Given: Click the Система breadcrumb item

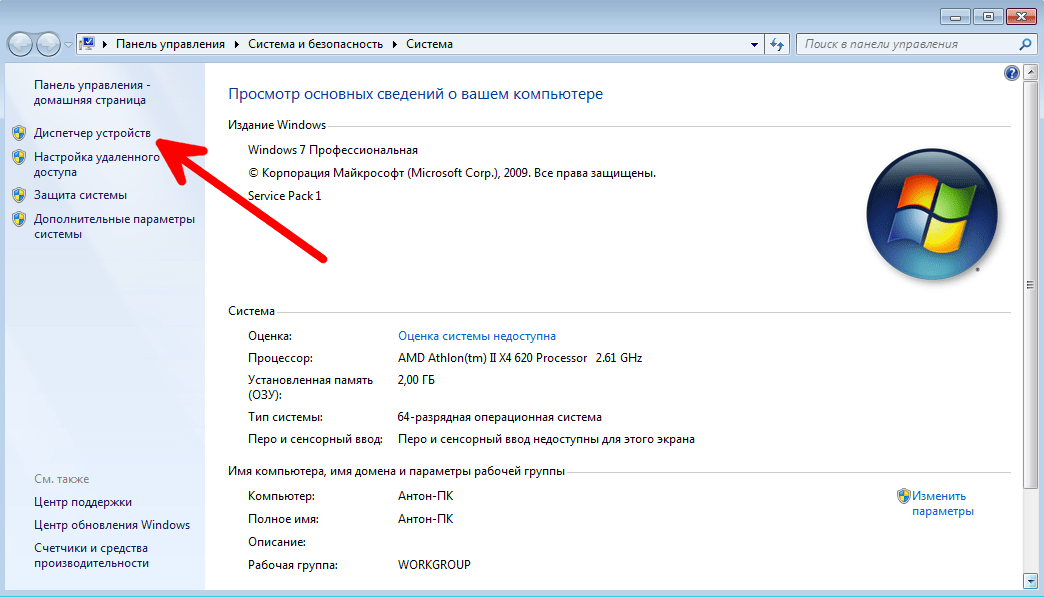Looking at the screenshot, I should coord(429,44).
